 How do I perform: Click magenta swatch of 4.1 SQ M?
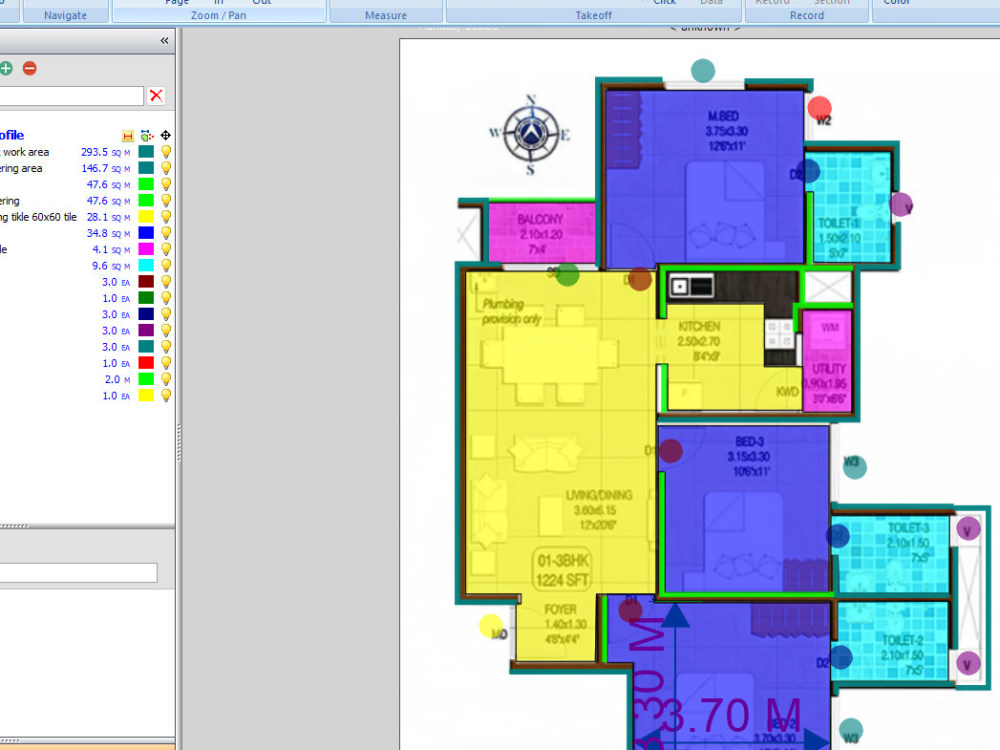click(146, 249)
